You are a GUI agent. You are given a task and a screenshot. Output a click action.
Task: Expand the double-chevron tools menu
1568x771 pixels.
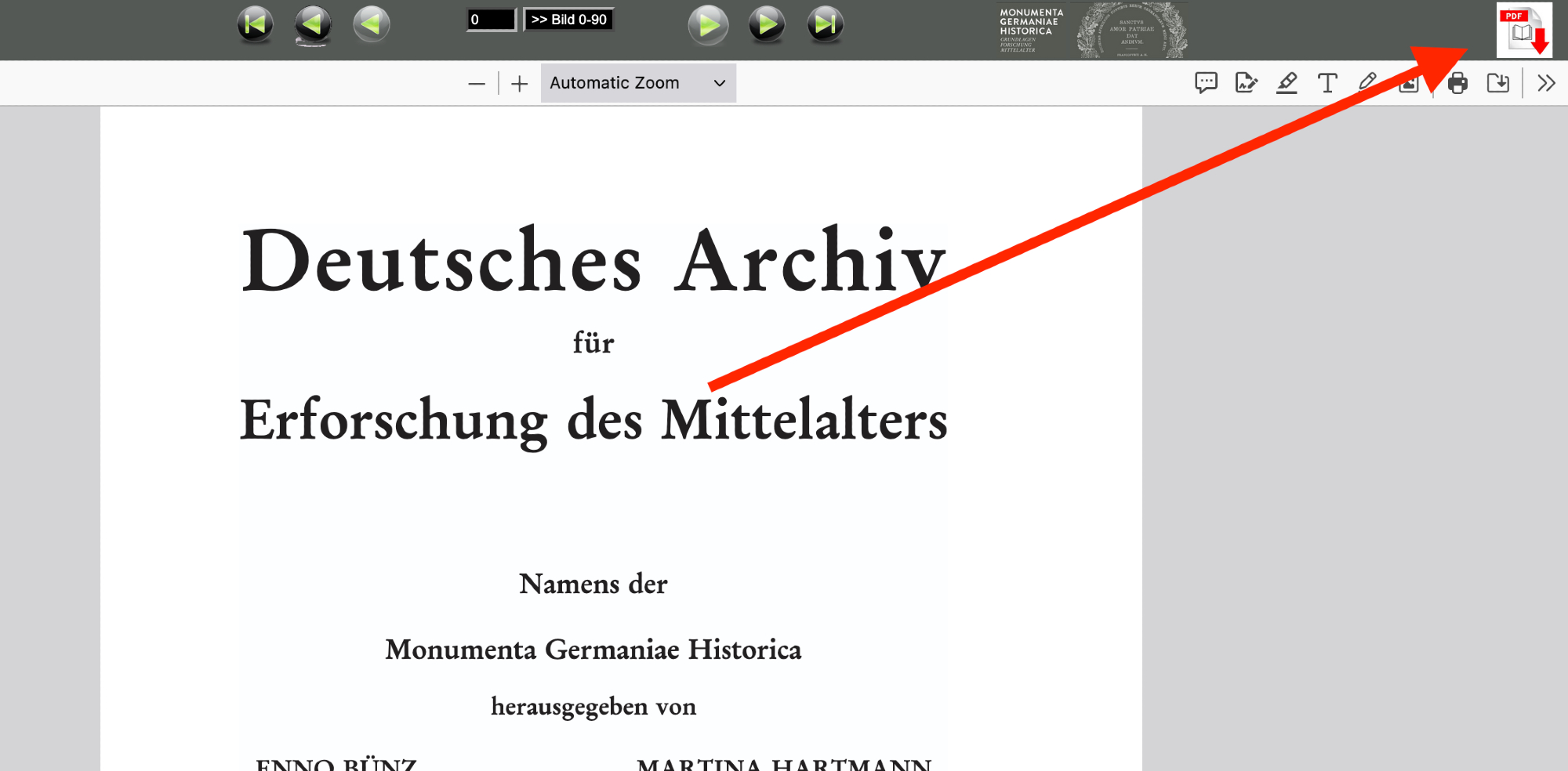(x=1546, y=83)
